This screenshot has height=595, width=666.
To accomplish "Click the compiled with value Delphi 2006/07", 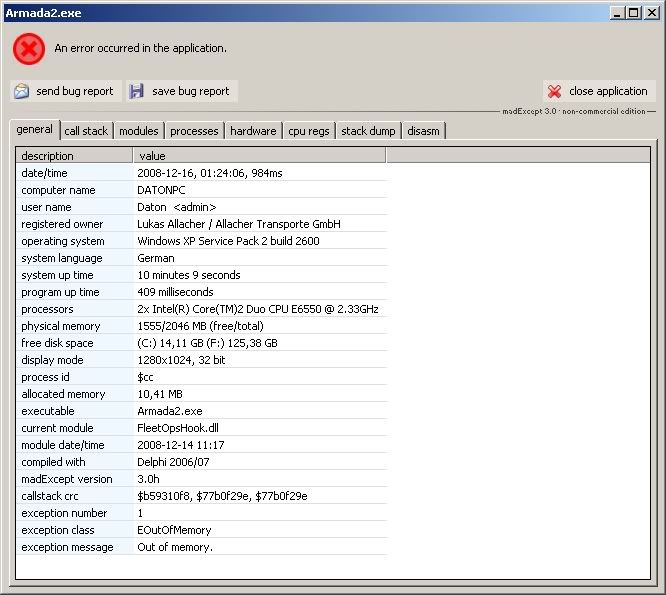I will 173,462.
